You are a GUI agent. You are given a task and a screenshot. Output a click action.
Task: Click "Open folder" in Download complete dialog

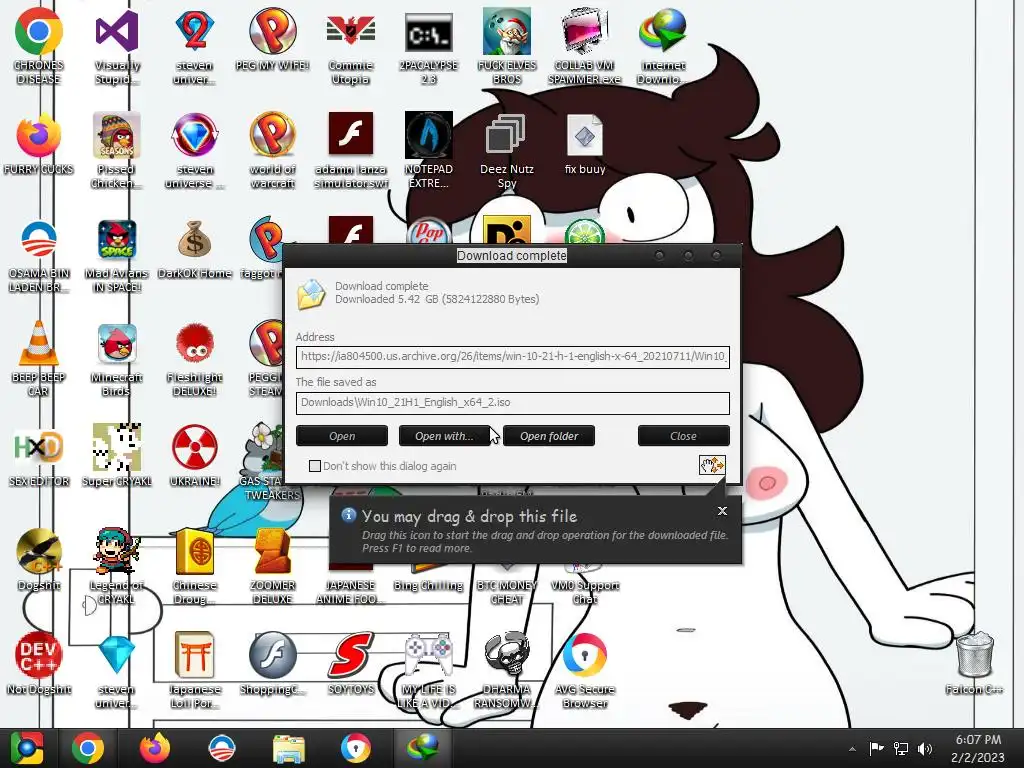tap(549, 436)
